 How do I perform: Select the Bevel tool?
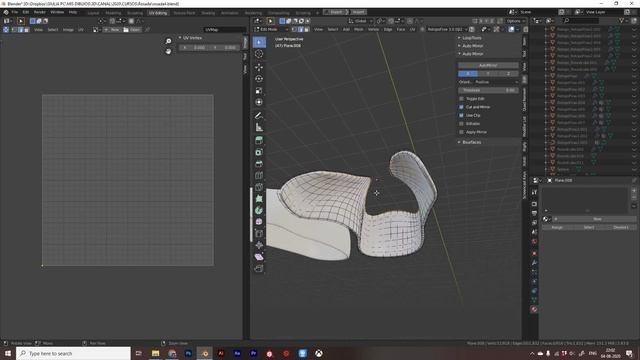click(x=259, y=164)
